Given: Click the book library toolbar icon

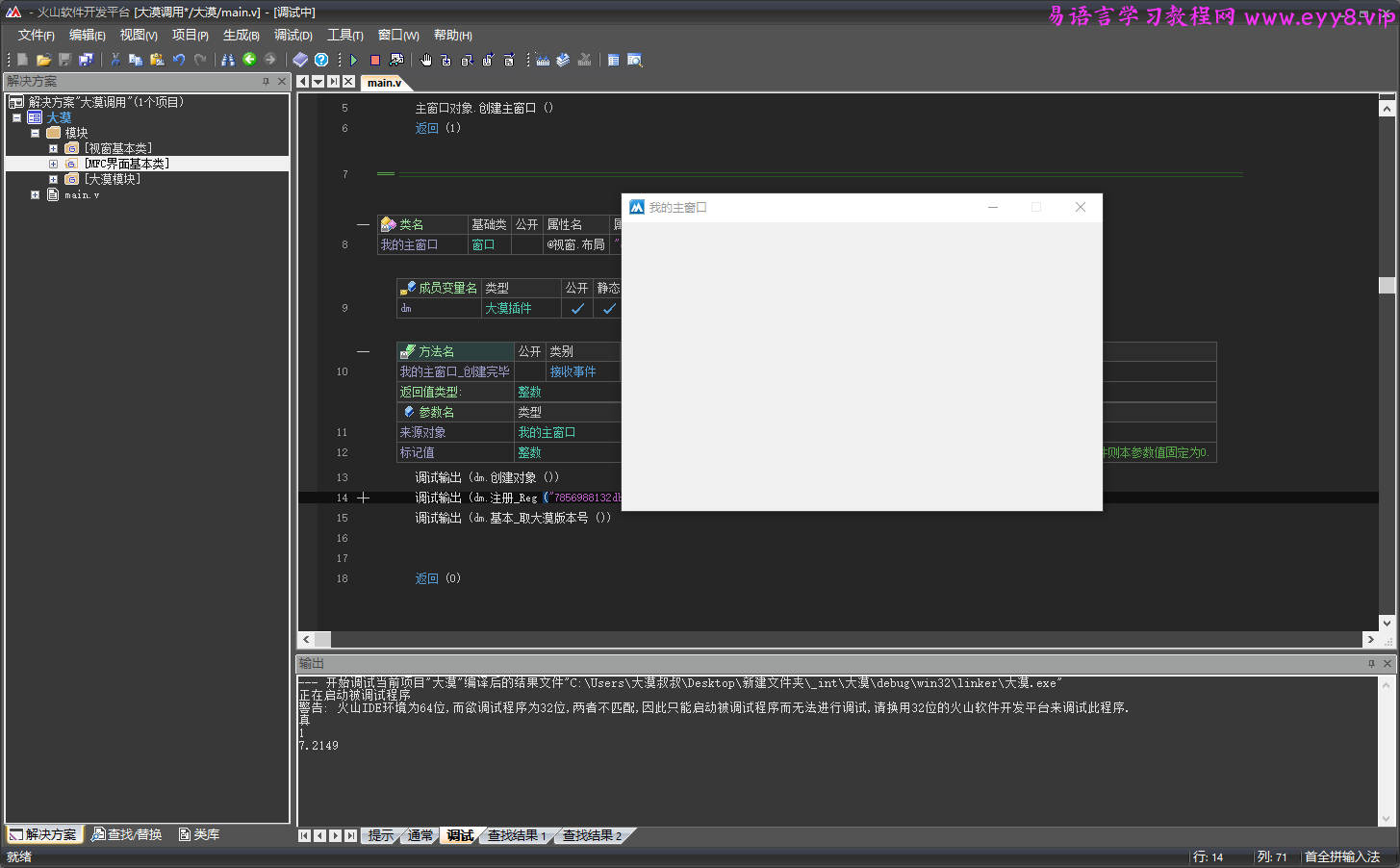Looking at the screenshot, I should point(300,60).
